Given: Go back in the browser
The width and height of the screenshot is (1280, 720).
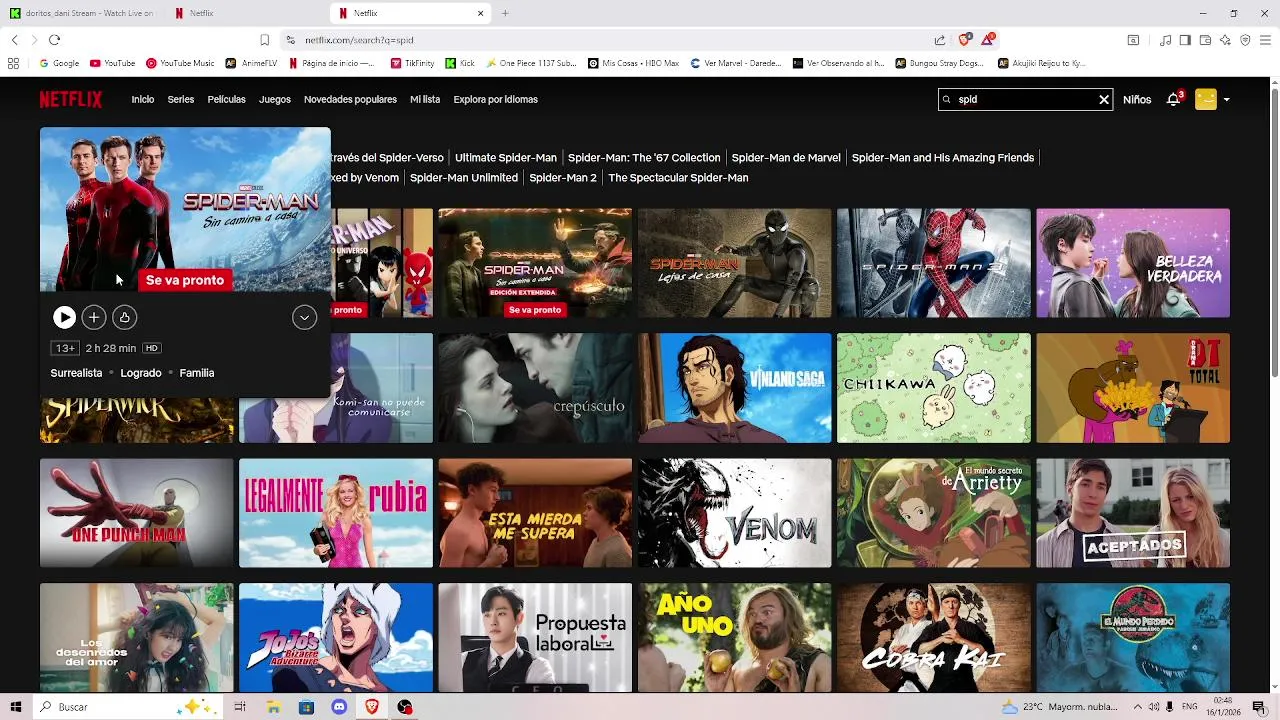Looking at the screenshot, I should point(14,40).
